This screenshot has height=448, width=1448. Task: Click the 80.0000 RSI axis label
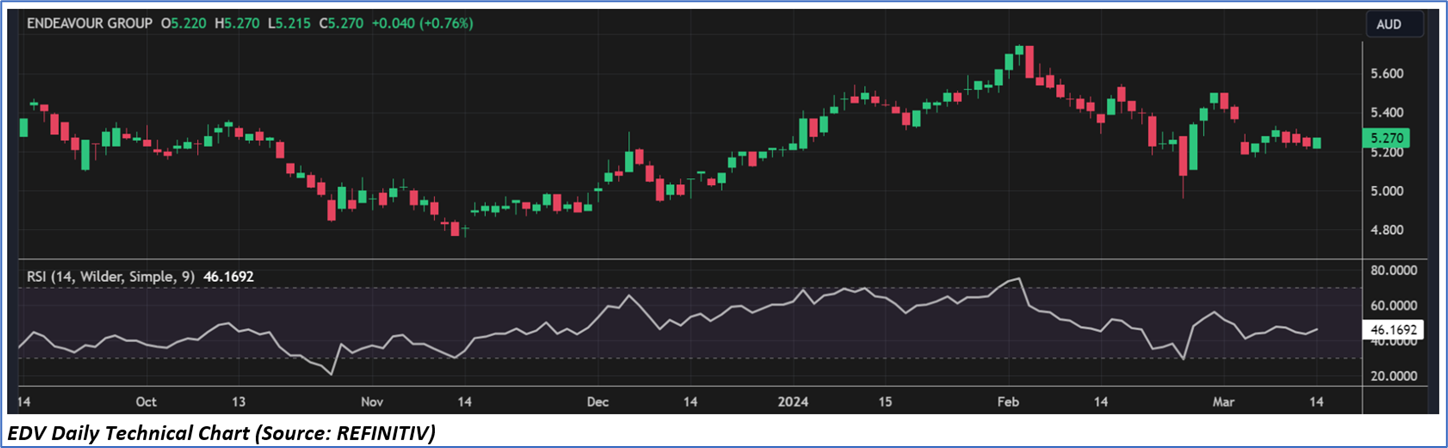pos(1396,270)
